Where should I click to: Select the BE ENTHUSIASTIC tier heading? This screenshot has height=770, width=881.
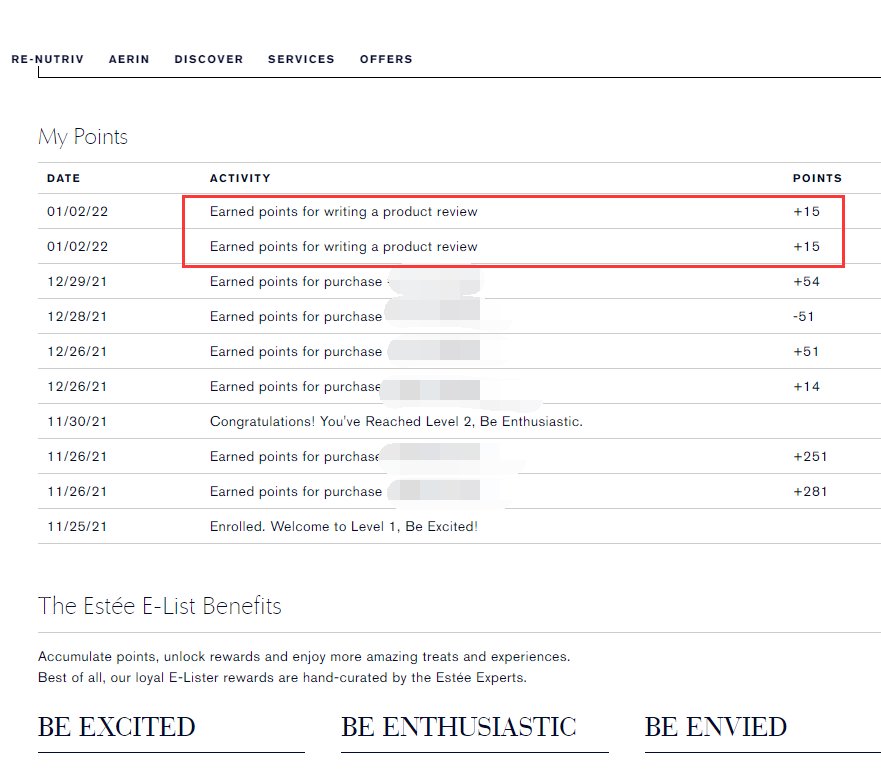click(458, 727)
